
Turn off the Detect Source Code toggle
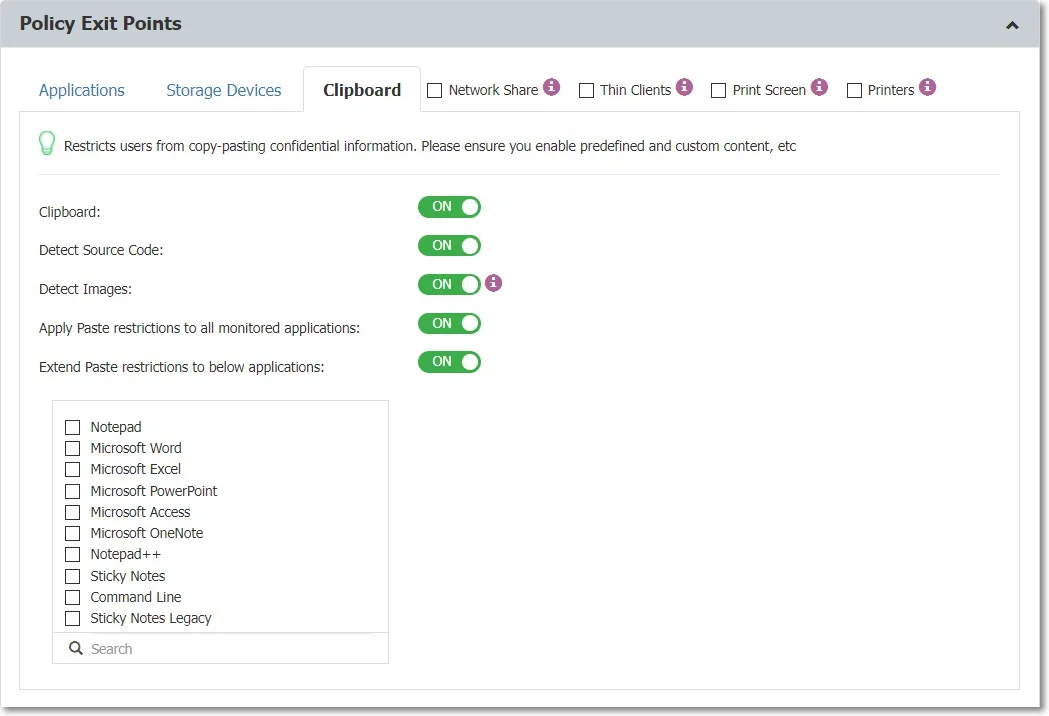pyautogui.click(x=450, y=246)
